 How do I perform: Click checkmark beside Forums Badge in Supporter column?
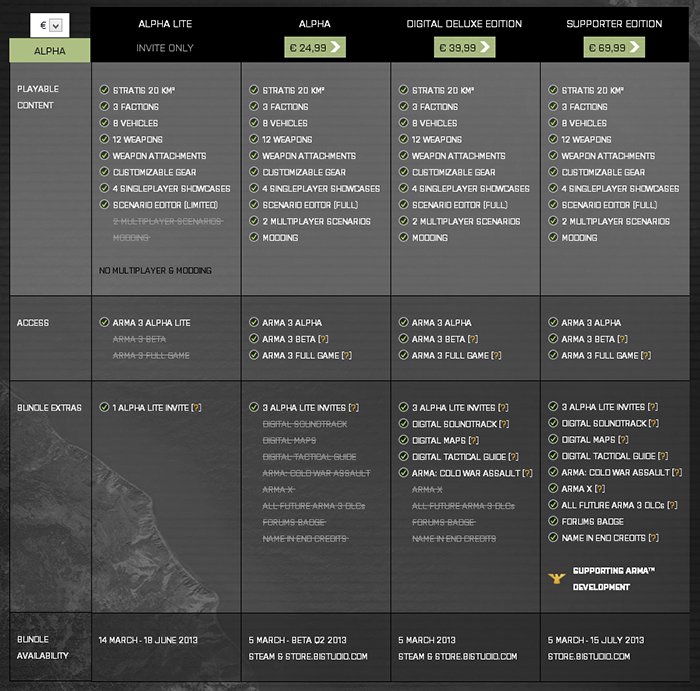553,521
